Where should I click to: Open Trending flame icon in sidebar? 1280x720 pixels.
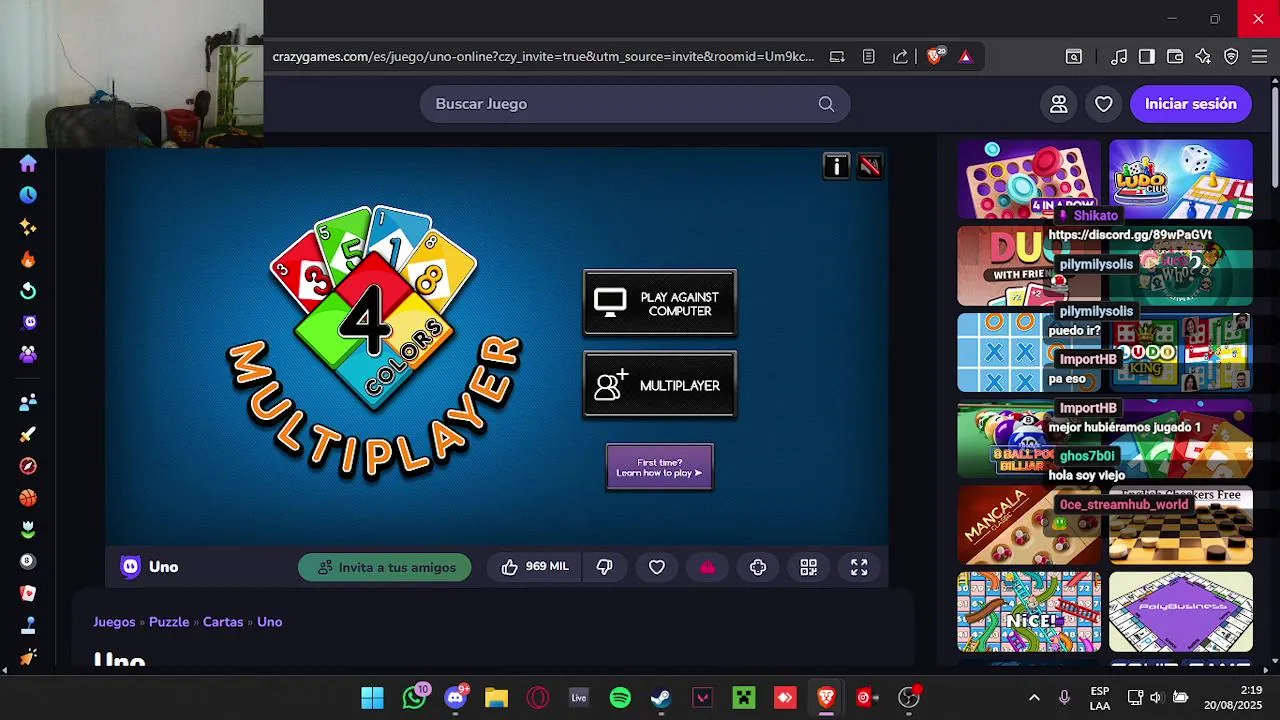pos(28,259)
